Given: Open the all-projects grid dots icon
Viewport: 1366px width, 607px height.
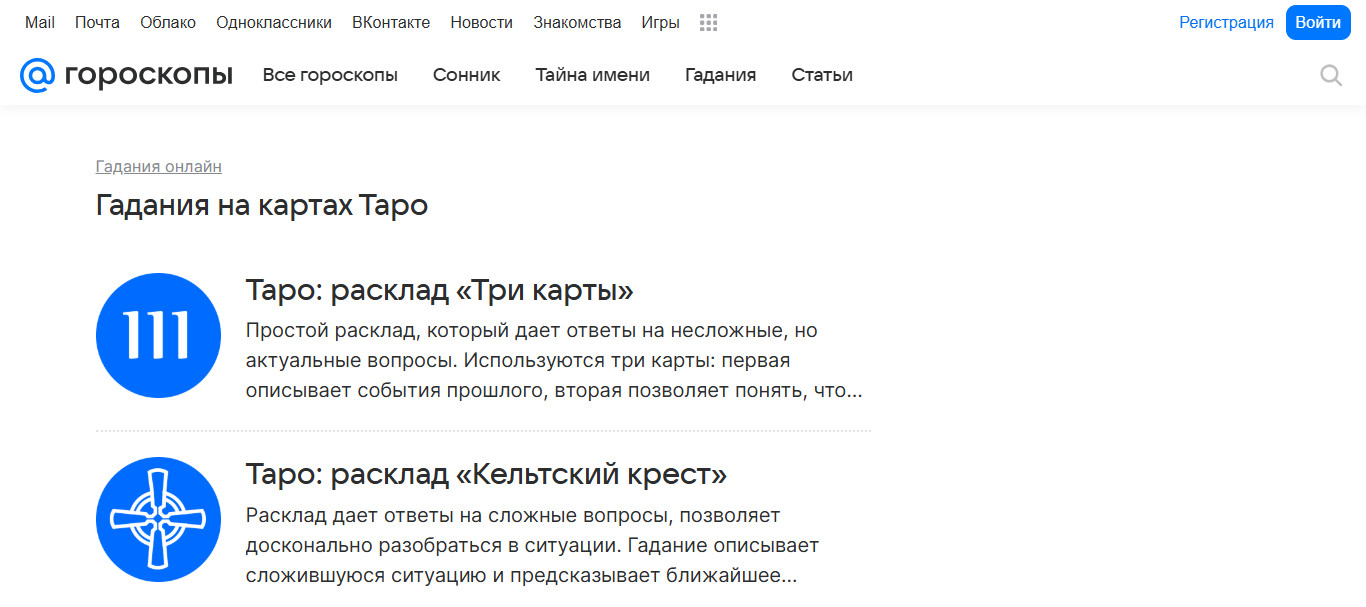Looking at the screenshot, I should [x=709, y=23].
